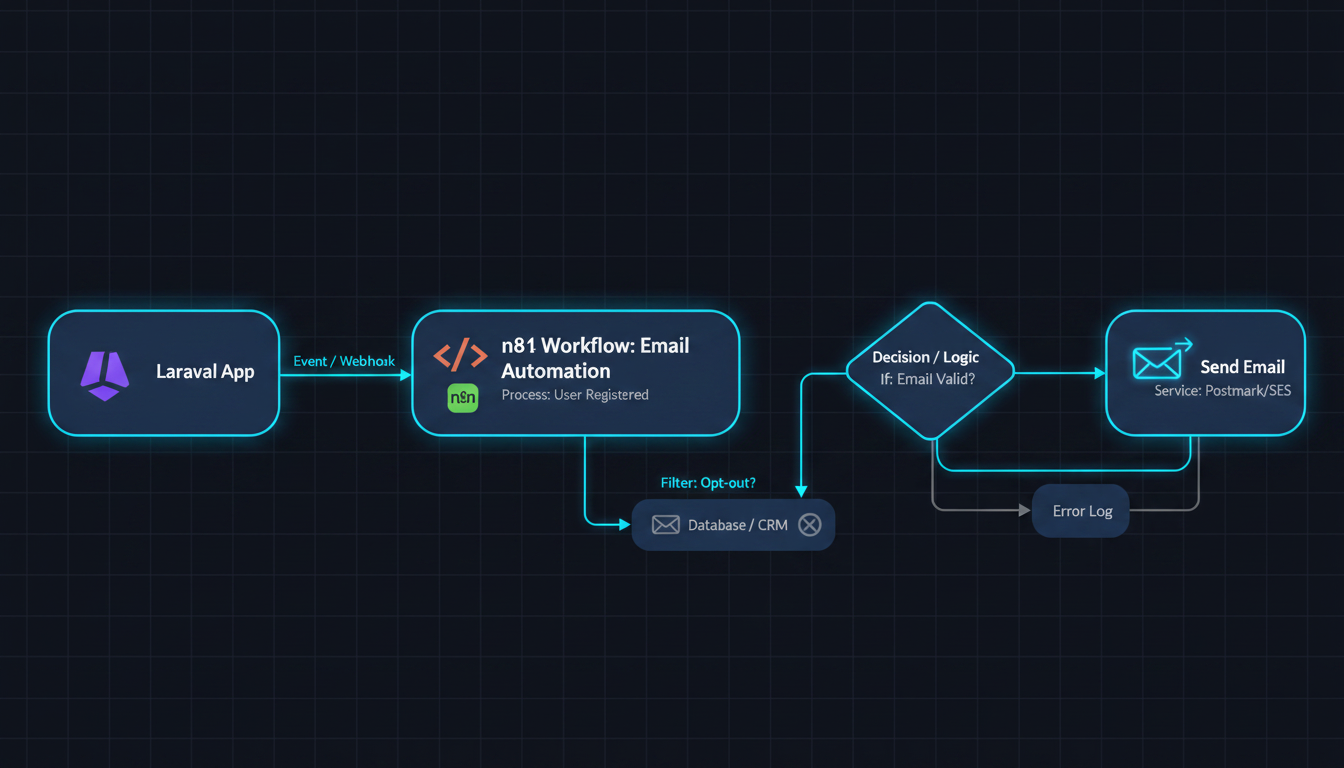Click the Database / CRM node label
Screen dimensions: 1344x768
coord(738,525)
